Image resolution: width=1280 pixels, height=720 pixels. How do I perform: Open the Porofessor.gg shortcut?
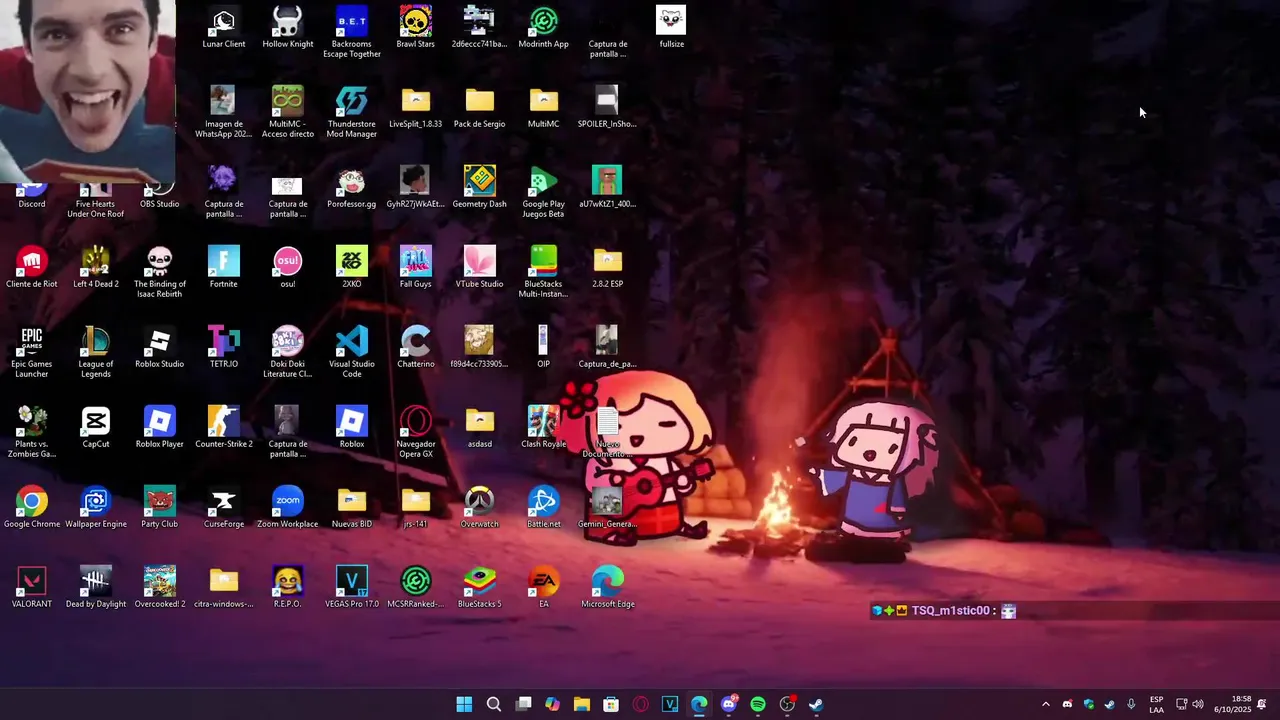point(352,188)
